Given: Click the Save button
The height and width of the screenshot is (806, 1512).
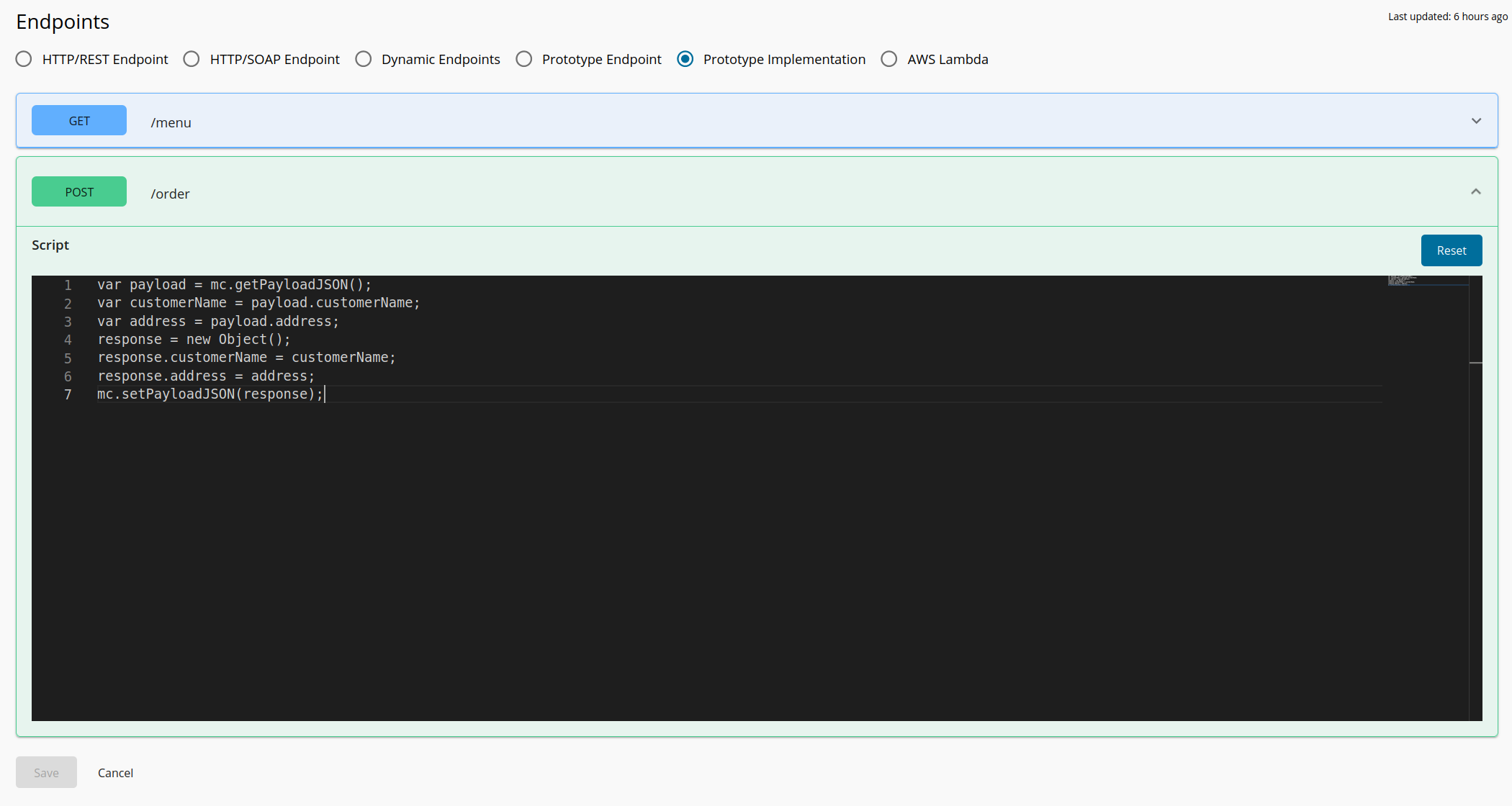Looking at the screenshot, I should click(x=46, y=772).
